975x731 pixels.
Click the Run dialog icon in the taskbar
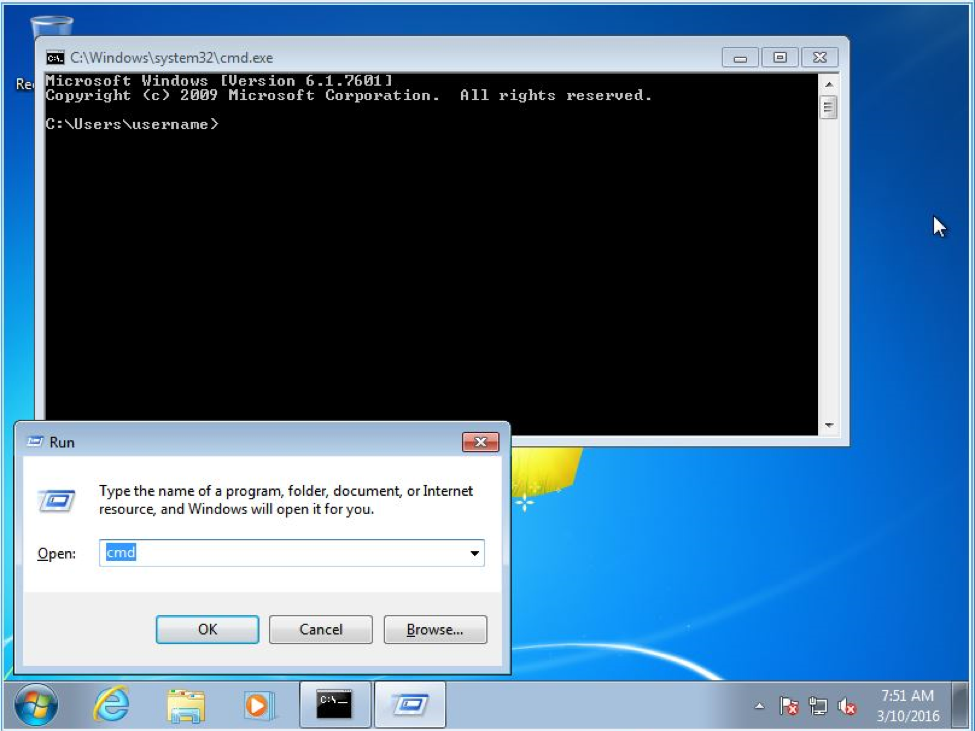[411, 704]
